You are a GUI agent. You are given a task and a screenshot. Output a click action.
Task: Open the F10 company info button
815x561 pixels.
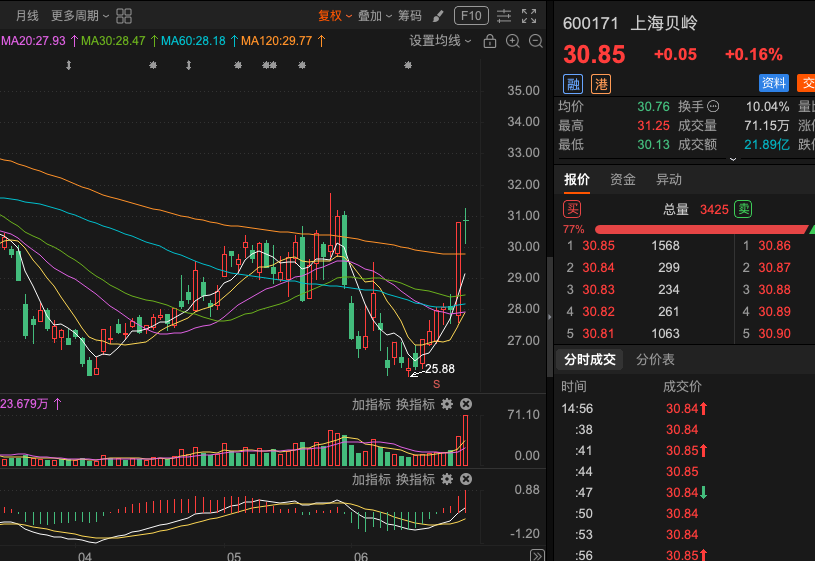point(471,16)
